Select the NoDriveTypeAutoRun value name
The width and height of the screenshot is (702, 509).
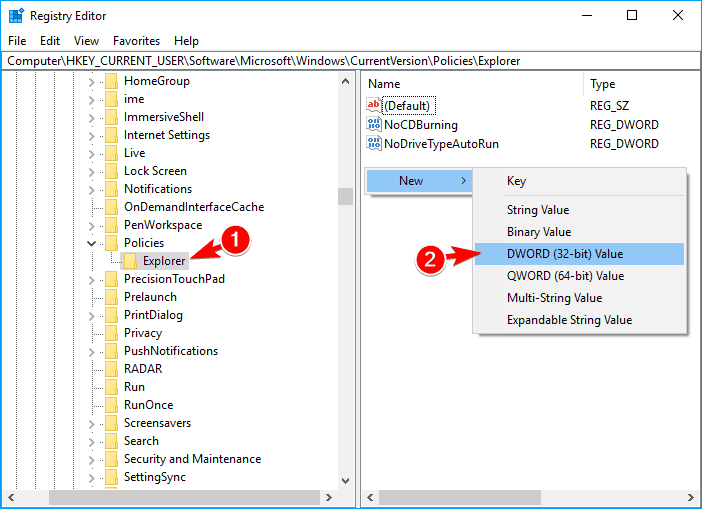pos(441,144)
